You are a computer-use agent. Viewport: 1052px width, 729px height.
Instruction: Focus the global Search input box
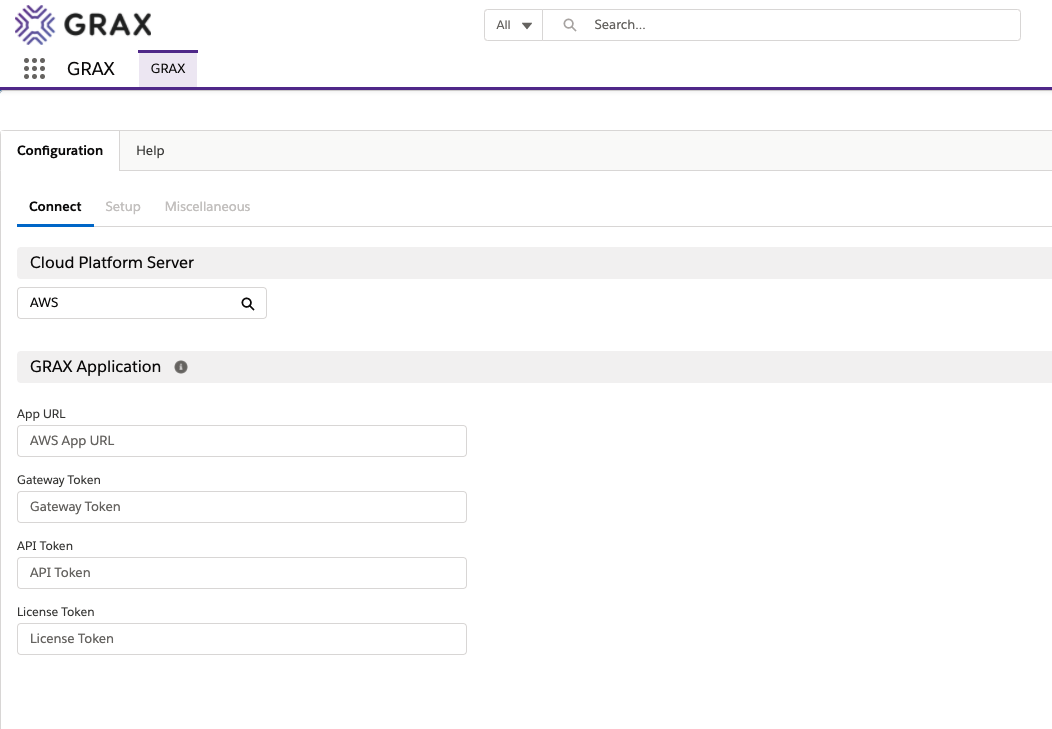pyautogui.click(x=782, y=25)
